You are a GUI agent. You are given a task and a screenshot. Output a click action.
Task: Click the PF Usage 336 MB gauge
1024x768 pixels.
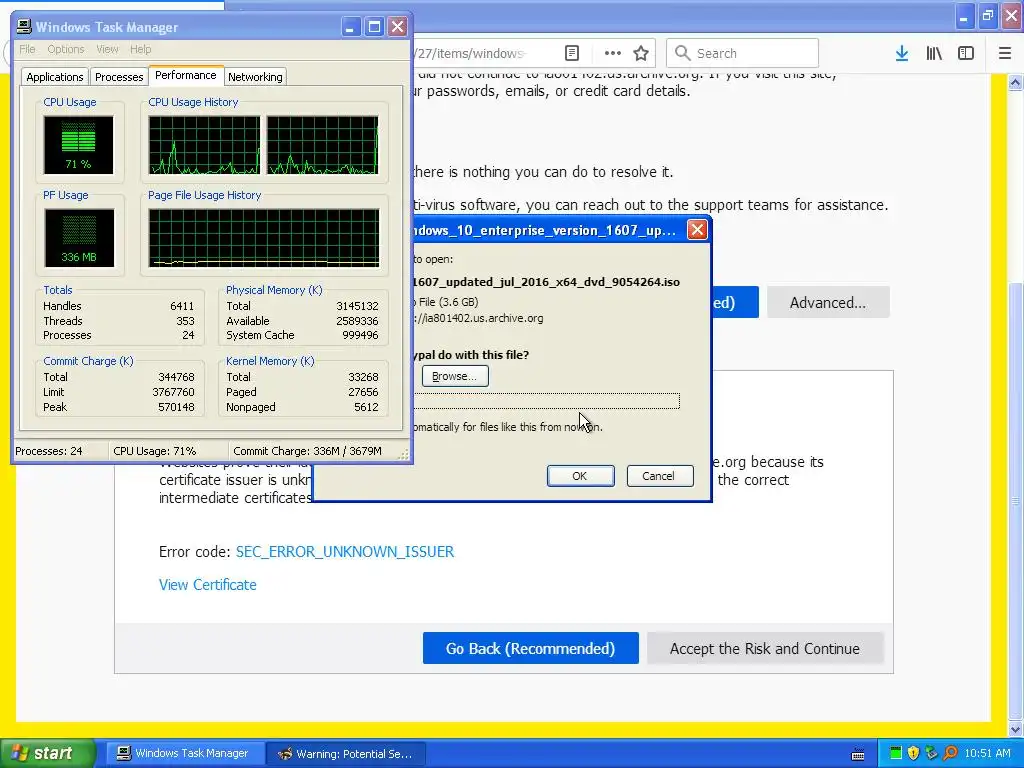tap(79, 238)
